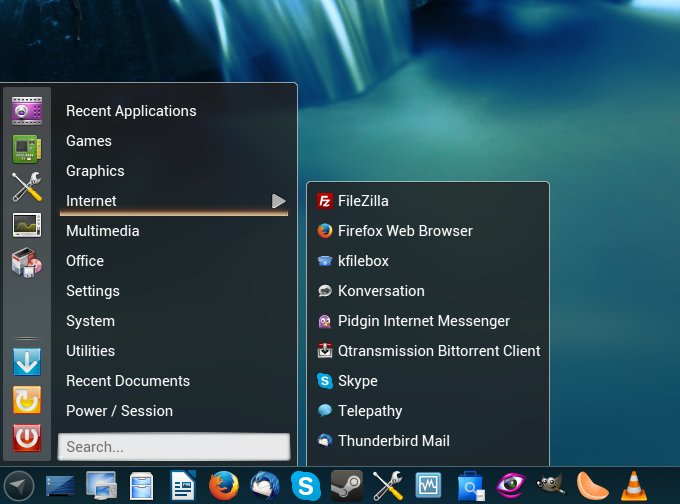The width and height of the screenshot is (680, 504).
Task: Launch Pidgin Internet Messenger
Action: tap(428, 321)
